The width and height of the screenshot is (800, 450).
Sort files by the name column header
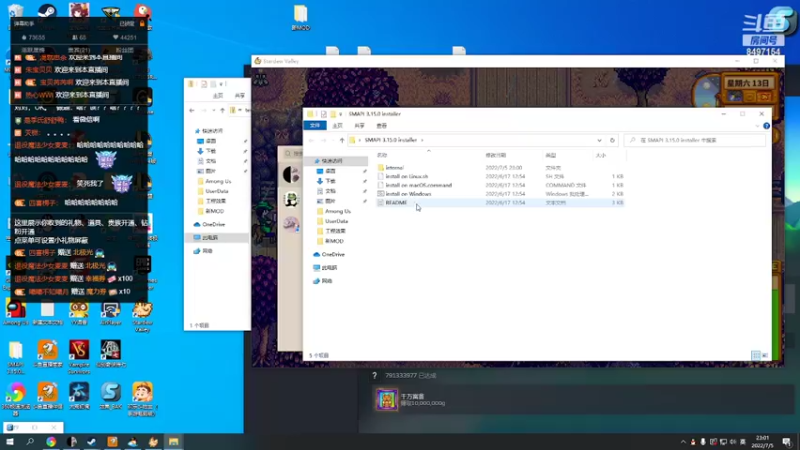[x=383, y=155]
